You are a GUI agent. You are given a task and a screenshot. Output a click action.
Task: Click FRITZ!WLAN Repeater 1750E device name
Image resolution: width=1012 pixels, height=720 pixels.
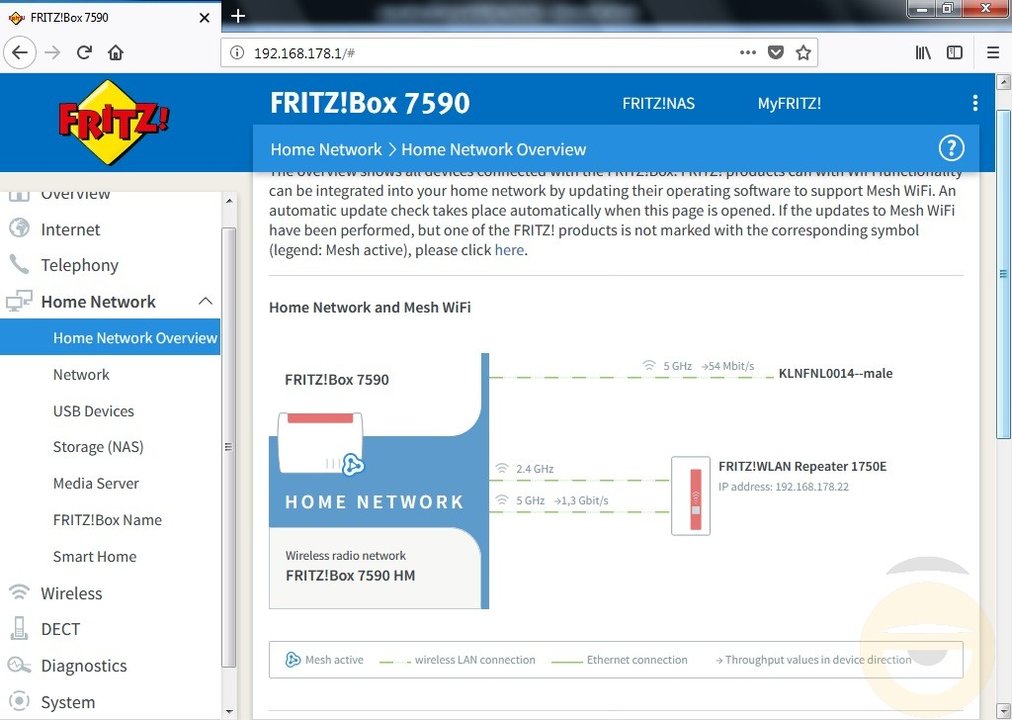pyautogui.click(x=802, y=466)
